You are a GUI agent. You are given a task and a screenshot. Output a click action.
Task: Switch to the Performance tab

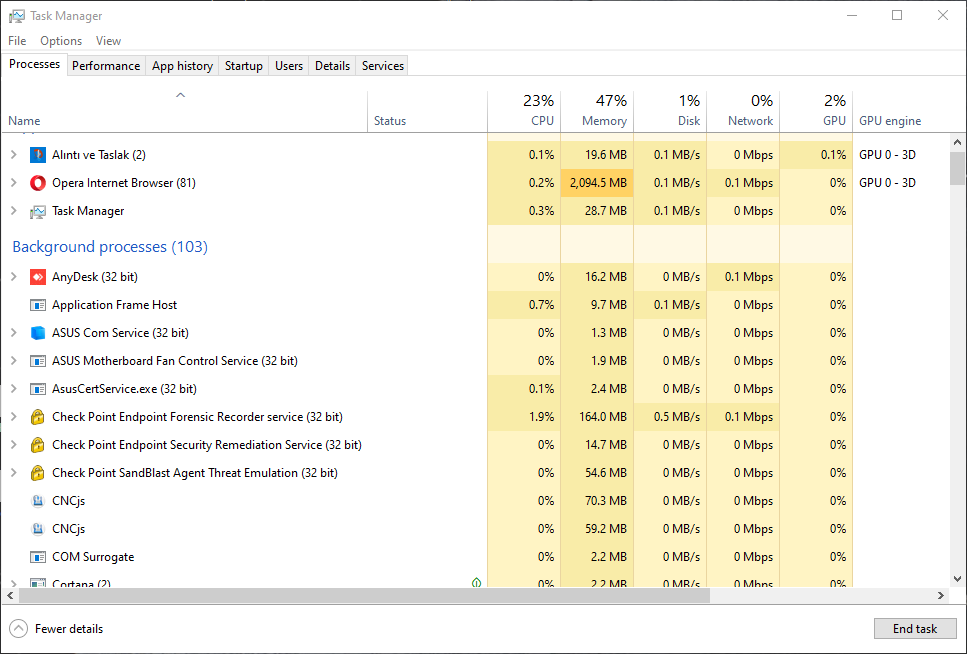[106, 66]
